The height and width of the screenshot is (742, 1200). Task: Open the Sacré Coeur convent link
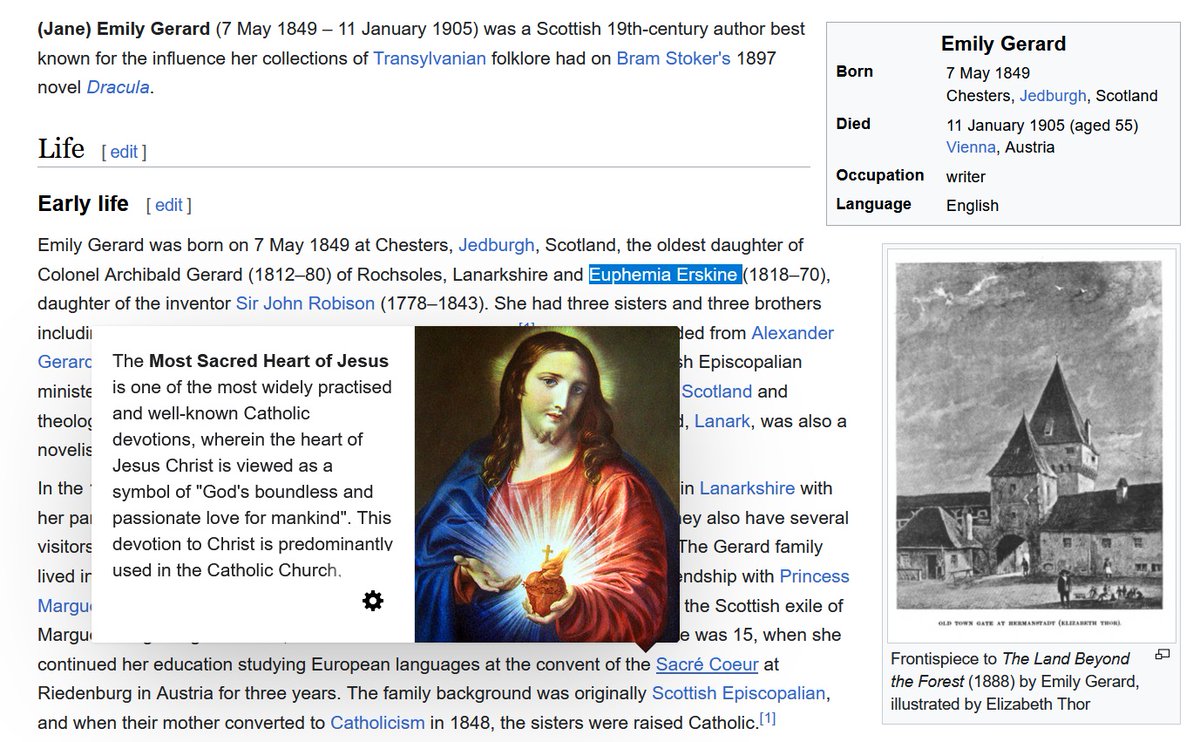(x=706, y=664)
